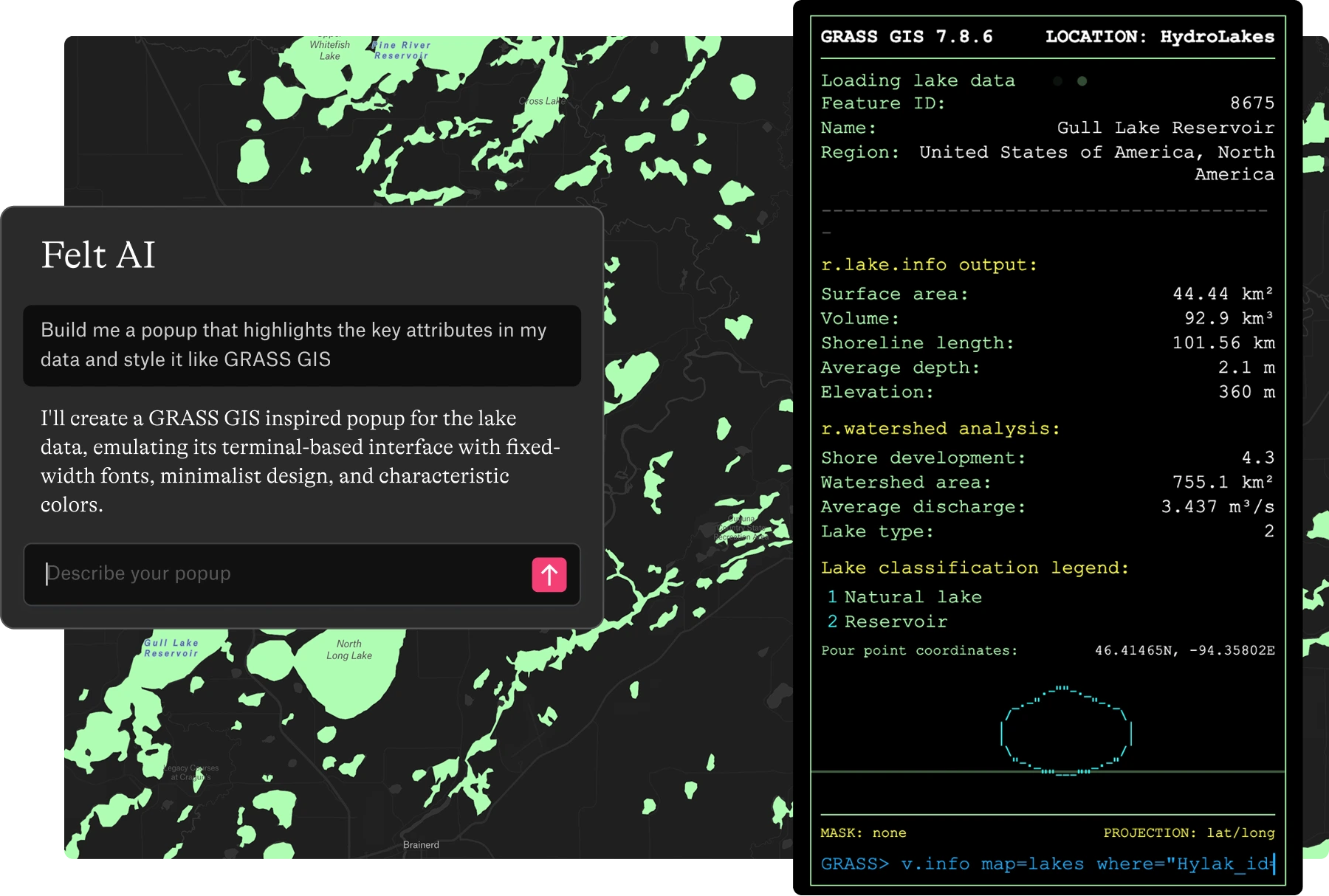Submit the popup description with pink arrow button

tap(549, 574)
